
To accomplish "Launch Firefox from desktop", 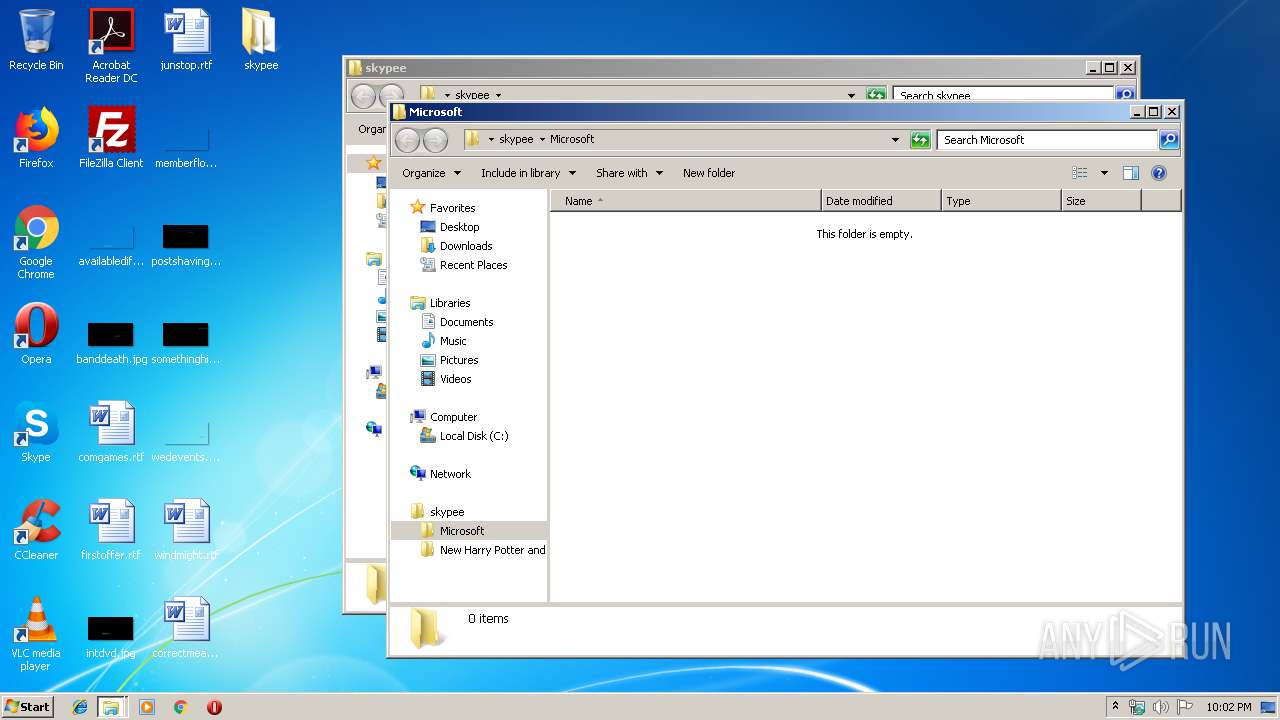I will point(36,138).
